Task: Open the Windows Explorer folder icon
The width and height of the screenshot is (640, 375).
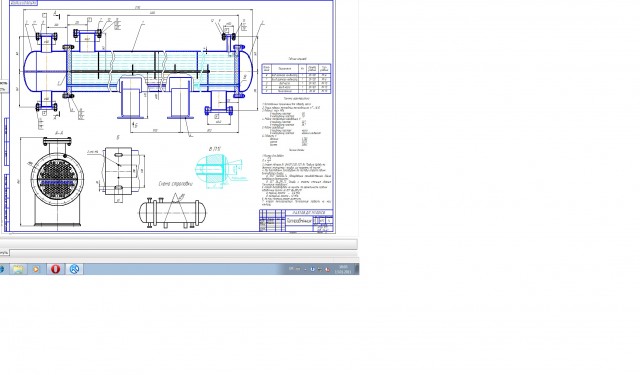Action: [x=18, y=269]
